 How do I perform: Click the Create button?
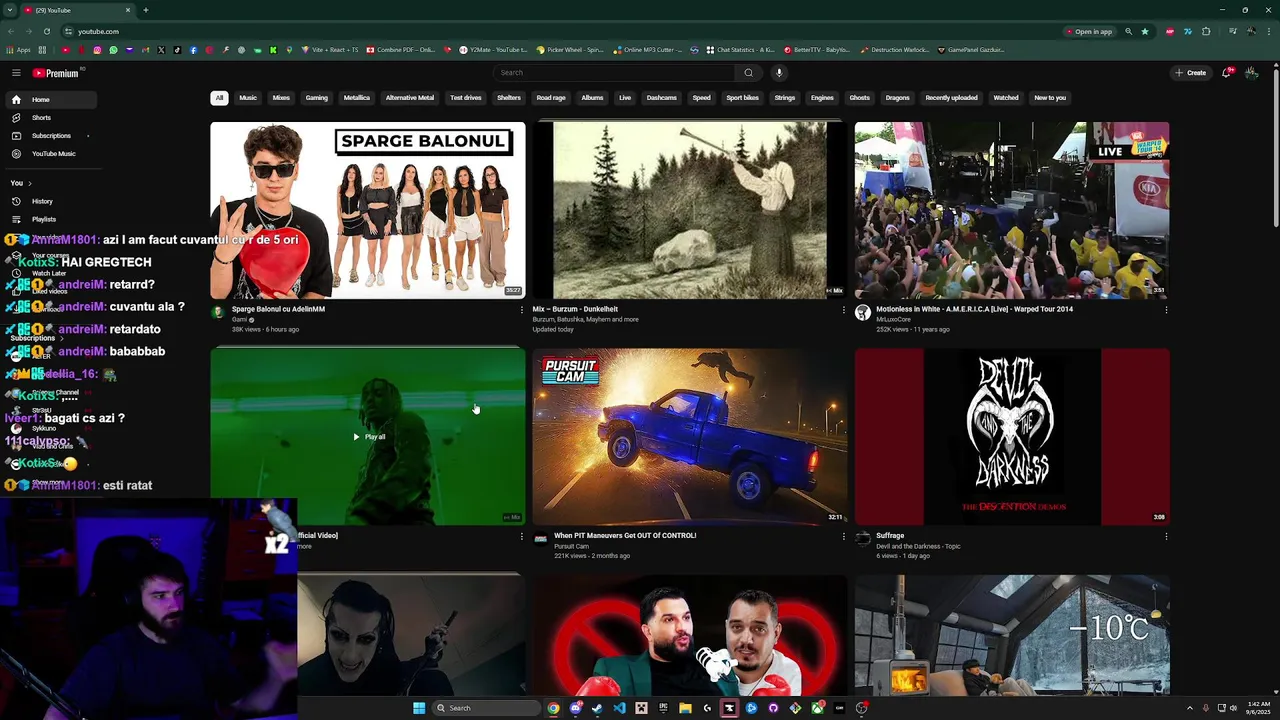tap(1190, 72)
